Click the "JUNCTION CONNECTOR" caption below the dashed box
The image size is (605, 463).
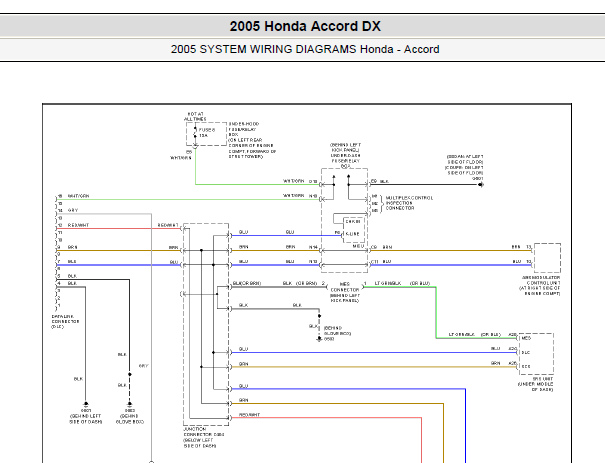point(204,438)
